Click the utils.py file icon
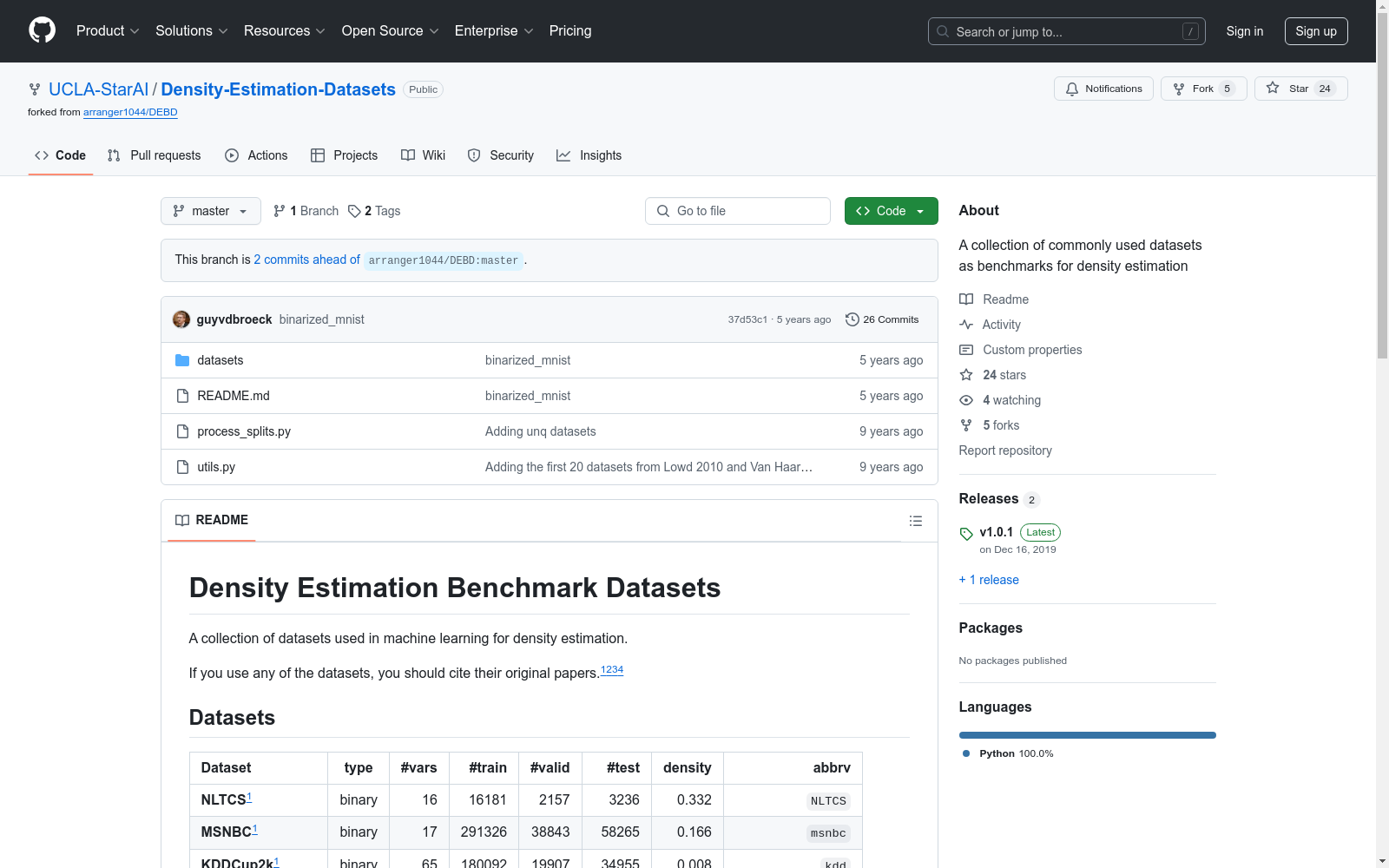The height and width of the screenshot is (868, 1389). (182, 467)
